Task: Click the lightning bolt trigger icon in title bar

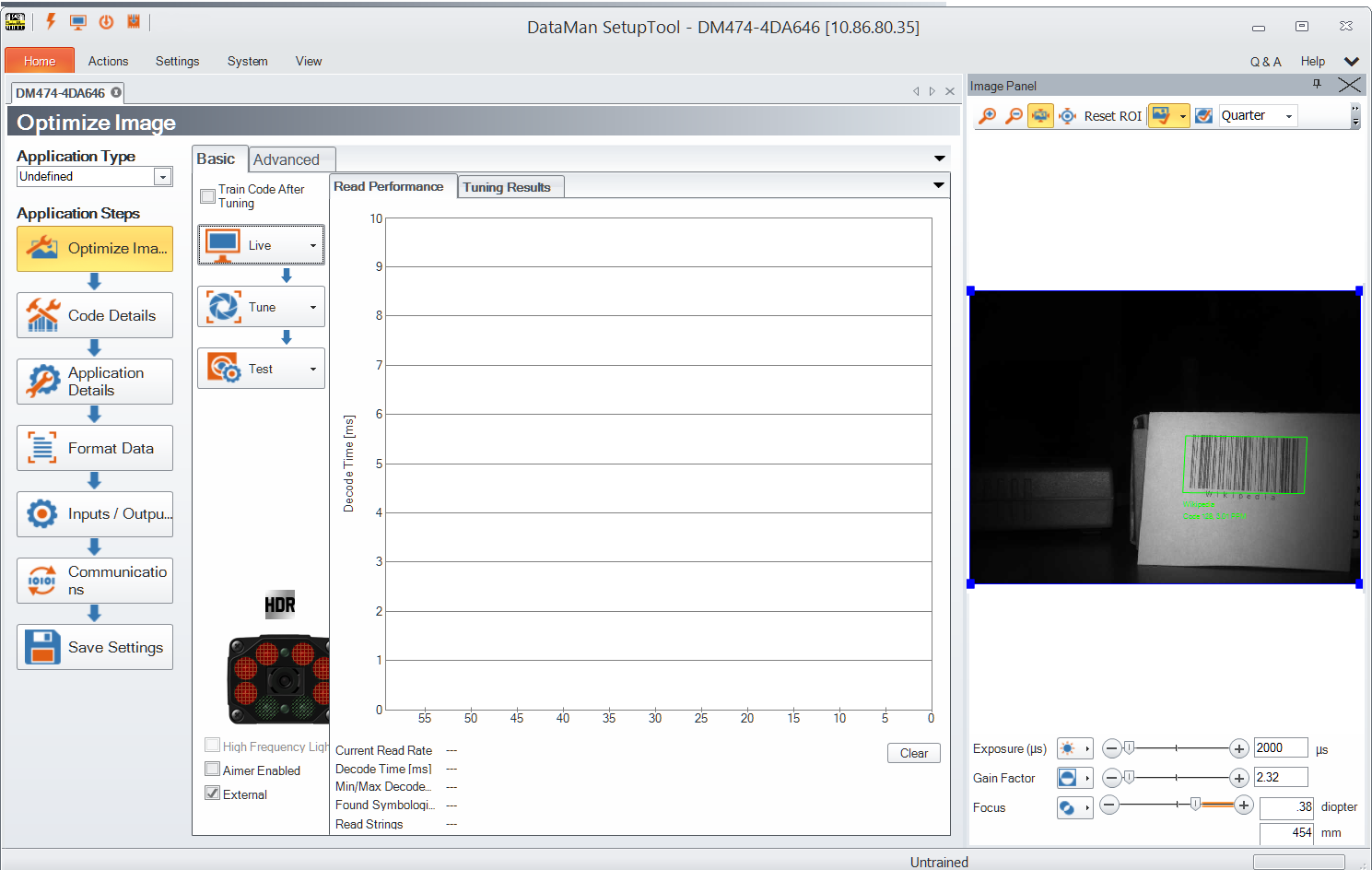Action: click(51, 22)
